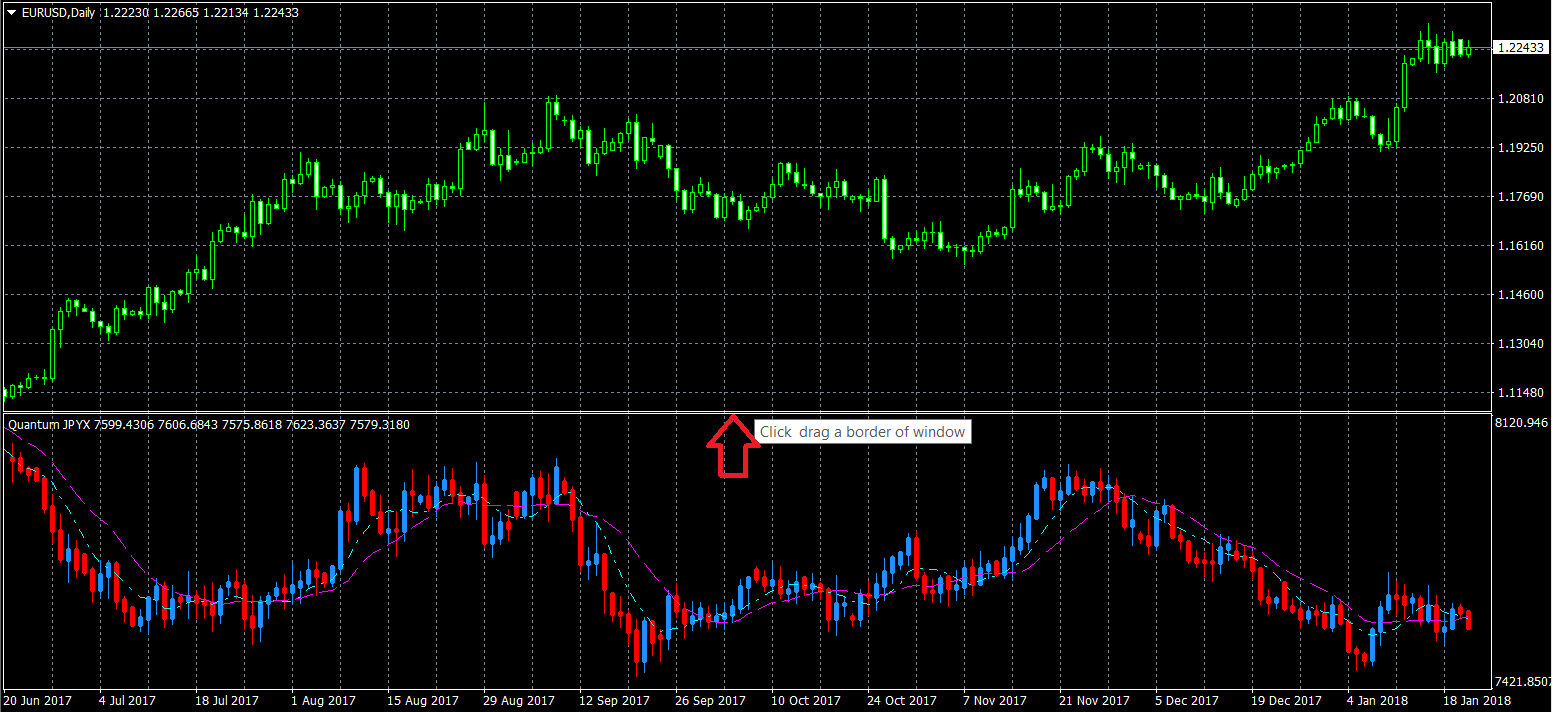1553x712 pixels.
Task: Click the 1.19250 price axis label
Action: [1519, 148]
